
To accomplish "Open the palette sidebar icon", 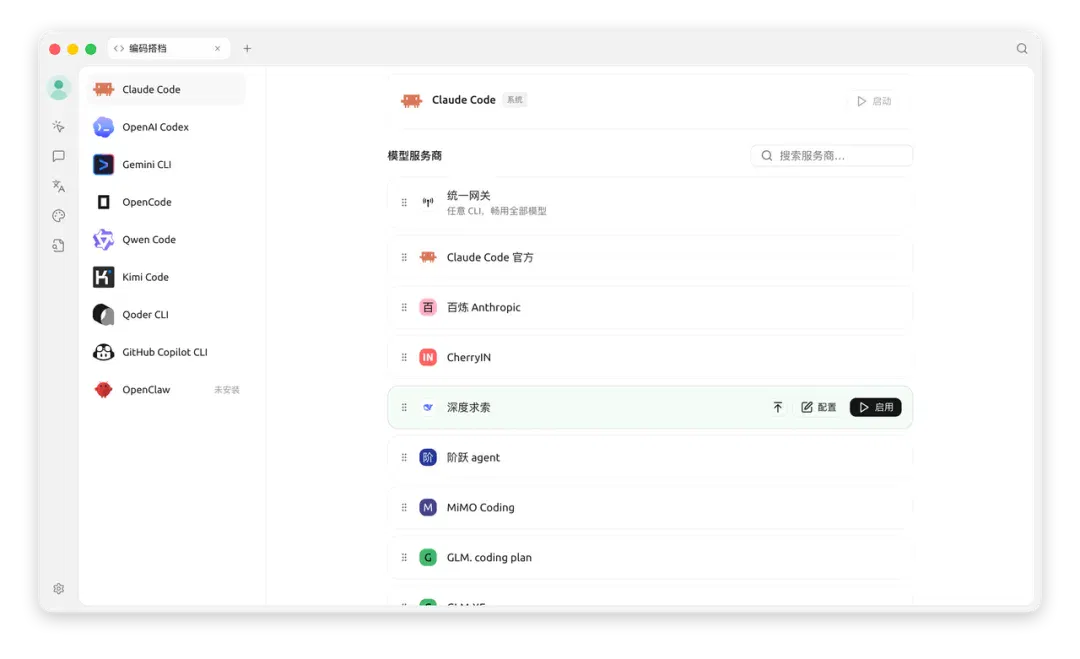I will (59, 216).
